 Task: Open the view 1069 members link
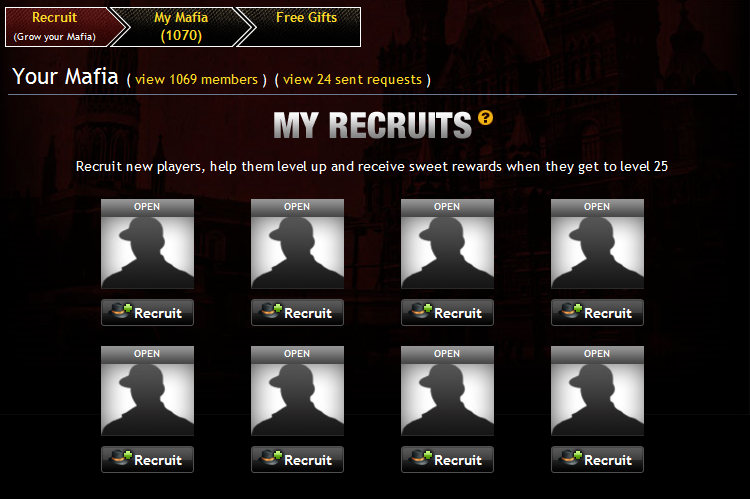[196, 79]
